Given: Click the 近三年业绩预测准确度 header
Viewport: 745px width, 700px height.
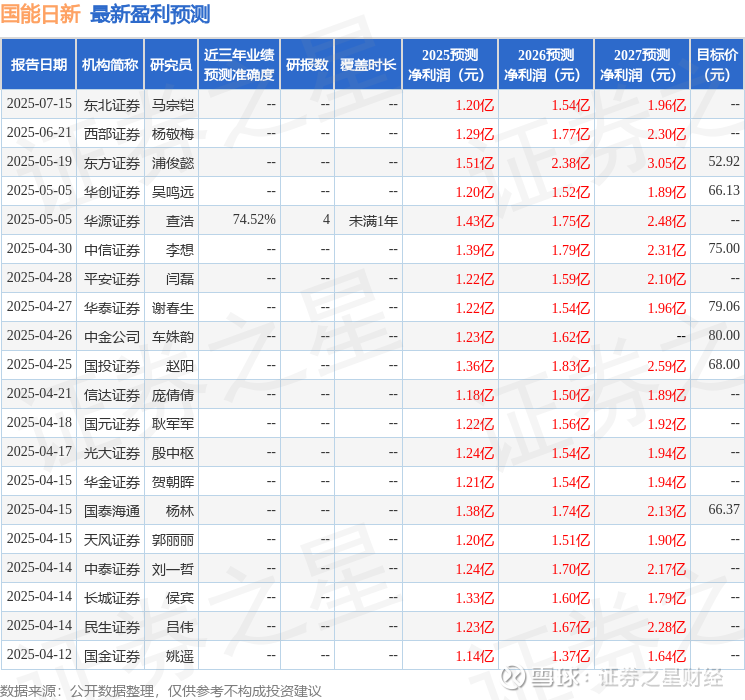Looking at the screenshot, I should pyautogui.click(x=239, y=65).
